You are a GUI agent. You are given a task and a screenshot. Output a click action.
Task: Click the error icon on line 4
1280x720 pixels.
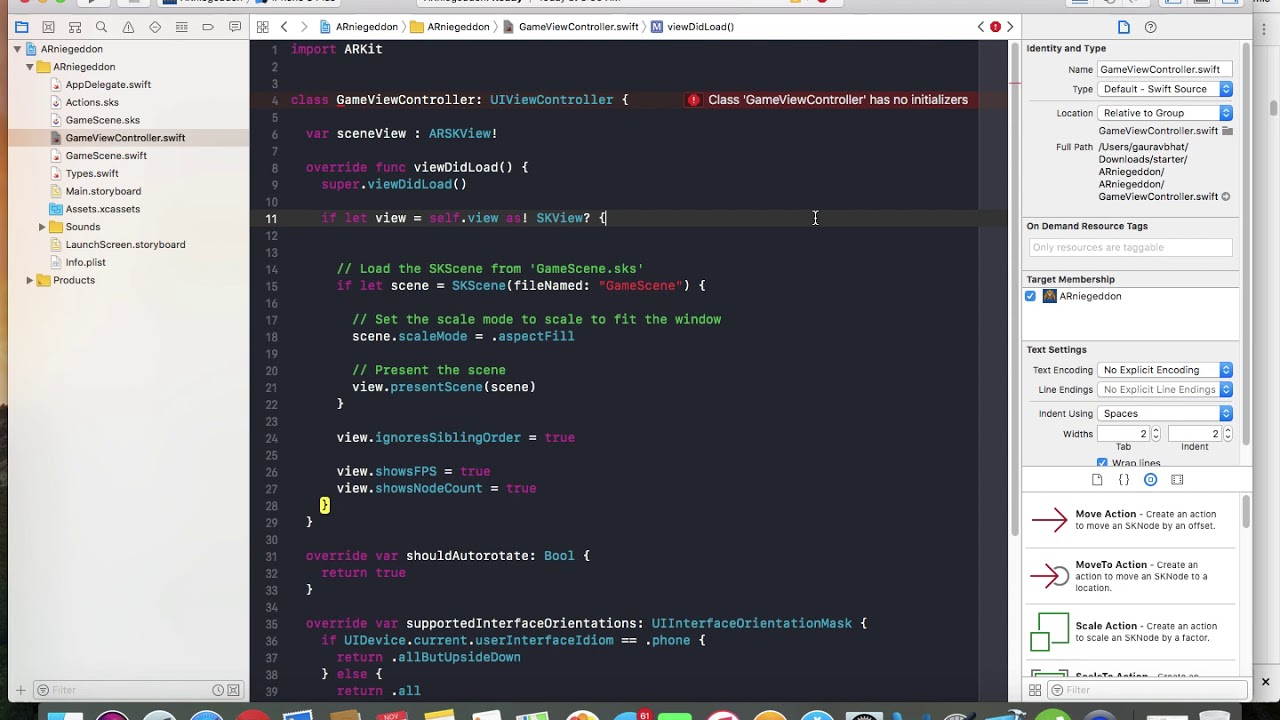pyautogui.click(x=693, y=100)
